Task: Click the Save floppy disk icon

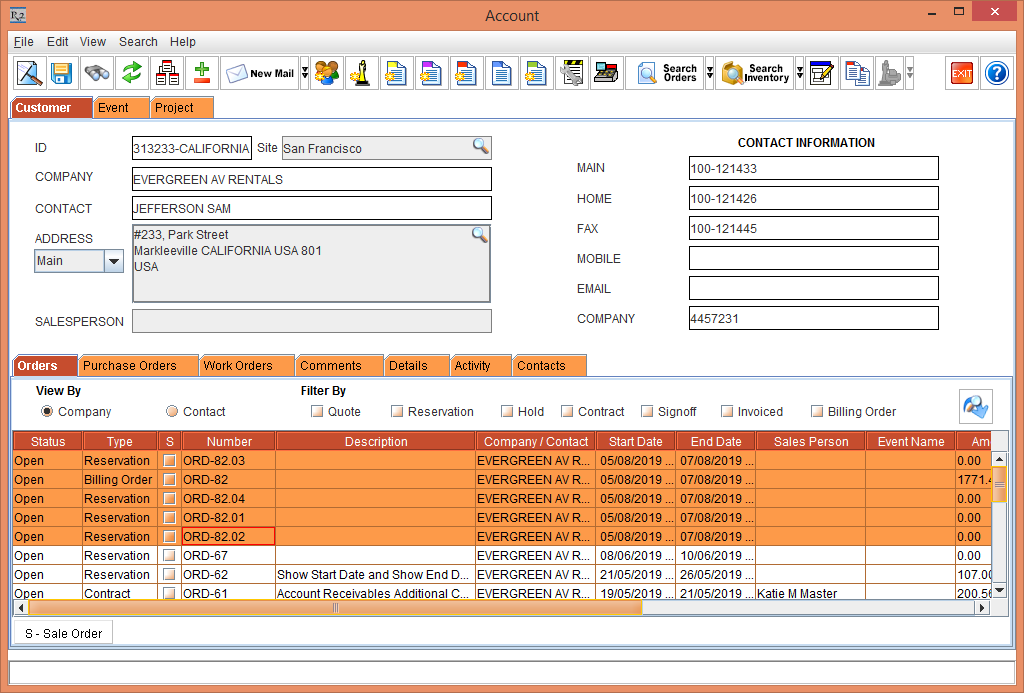Action: (62, 74)
